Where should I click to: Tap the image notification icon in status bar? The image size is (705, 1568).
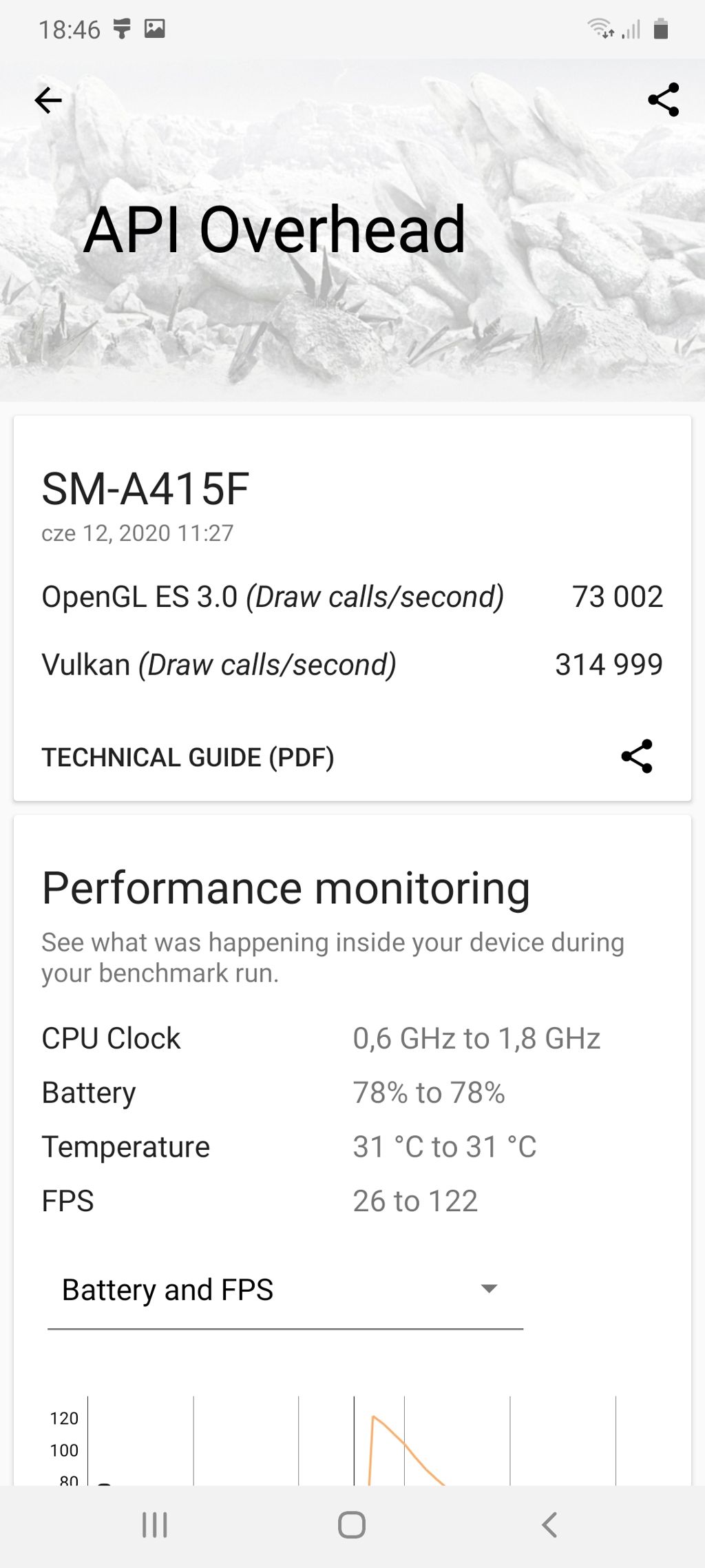coord(154,29)
